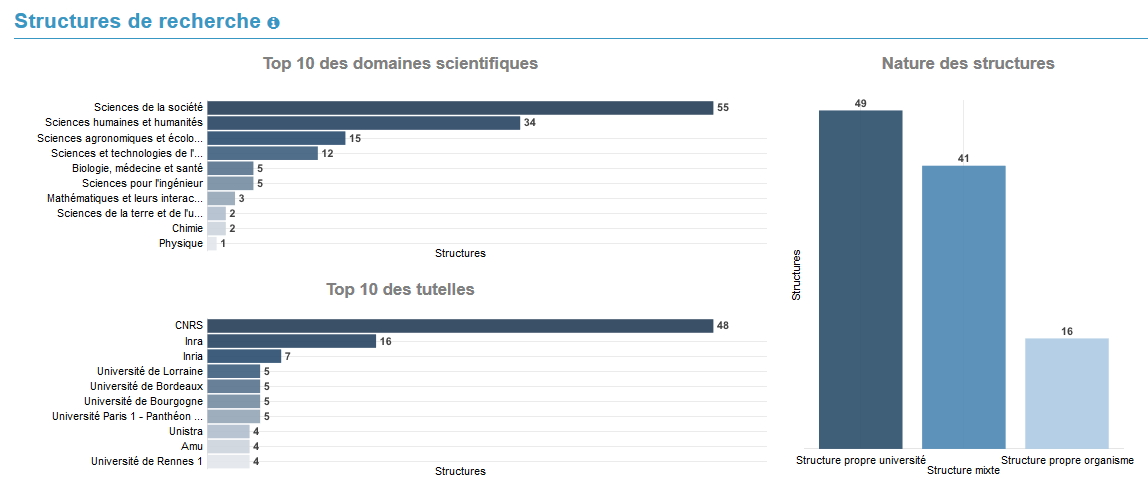The image size is (1148, 504).
Task: Click the Université de Bourgogne bar
Action: 234,401
